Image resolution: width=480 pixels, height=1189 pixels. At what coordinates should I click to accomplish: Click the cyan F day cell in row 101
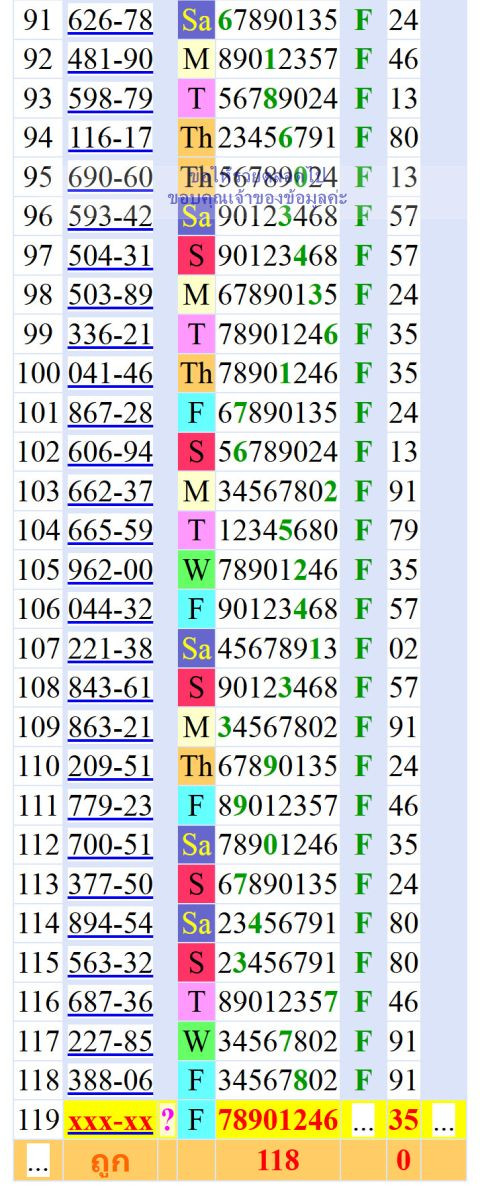(196, 413)
